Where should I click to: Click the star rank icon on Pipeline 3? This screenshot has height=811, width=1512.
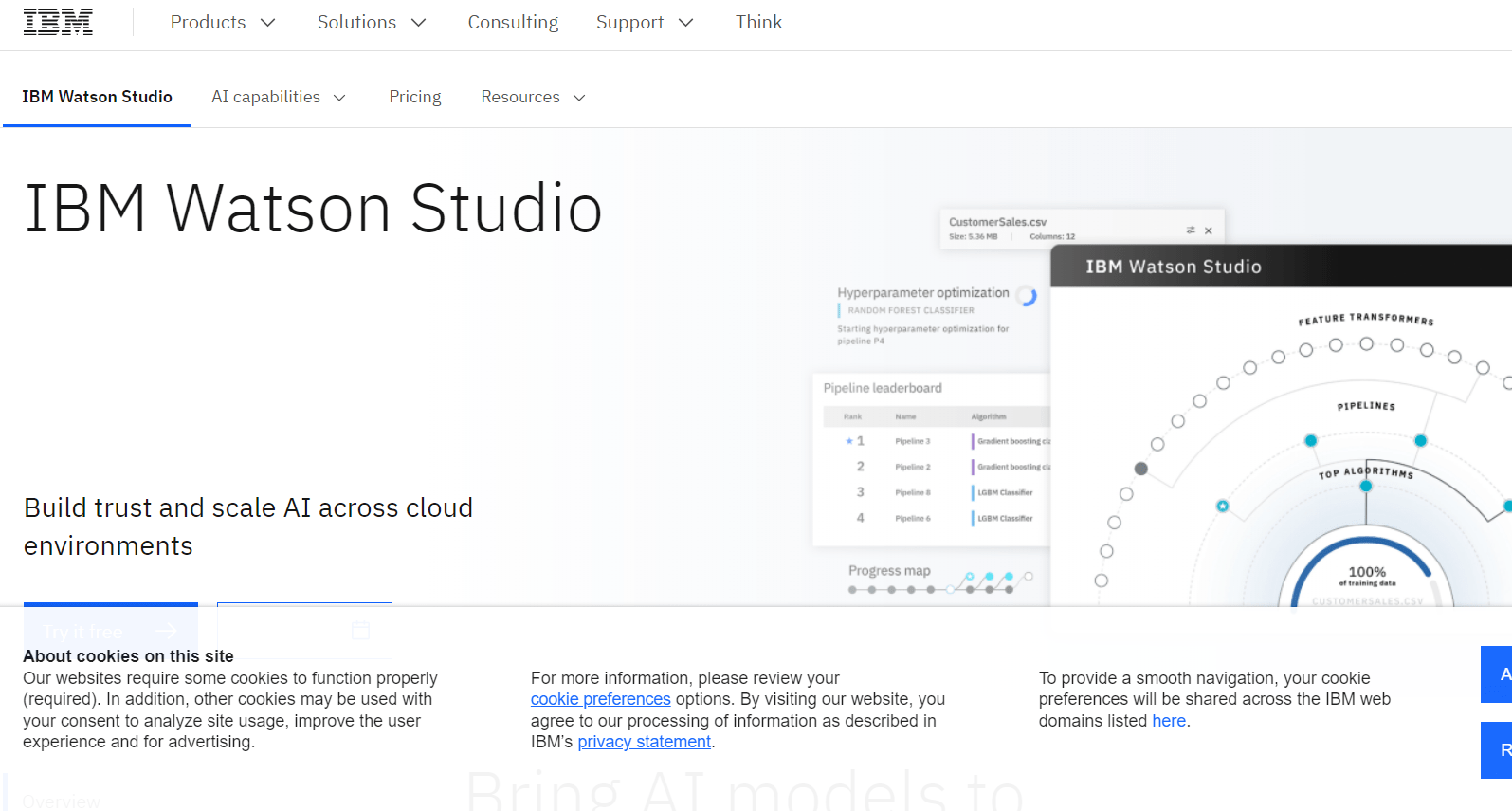point(849,441)
